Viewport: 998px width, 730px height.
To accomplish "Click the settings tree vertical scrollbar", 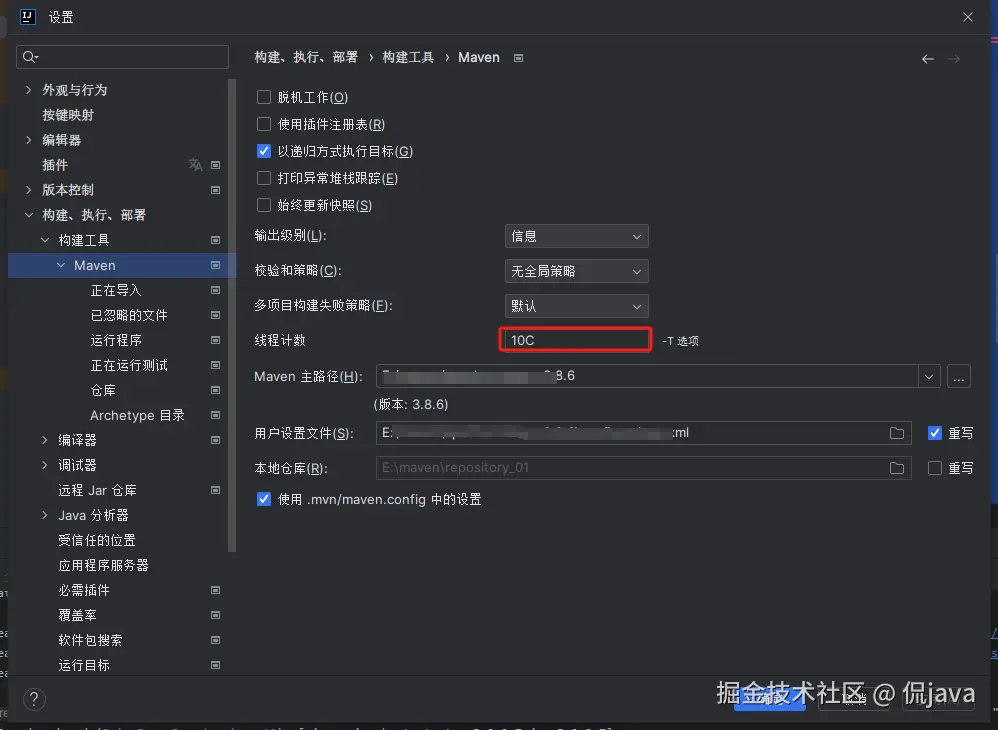I will 232,315.
